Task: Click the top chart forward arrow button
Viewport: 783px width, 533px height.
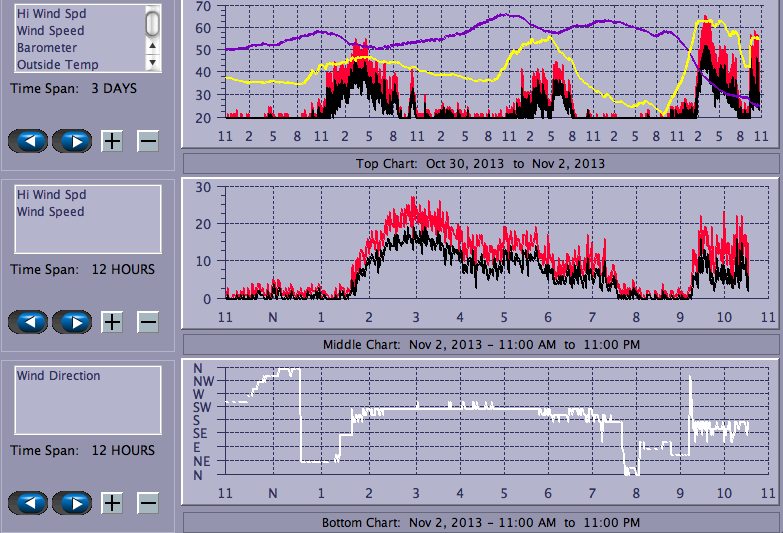Action: (x=72, y=140)
